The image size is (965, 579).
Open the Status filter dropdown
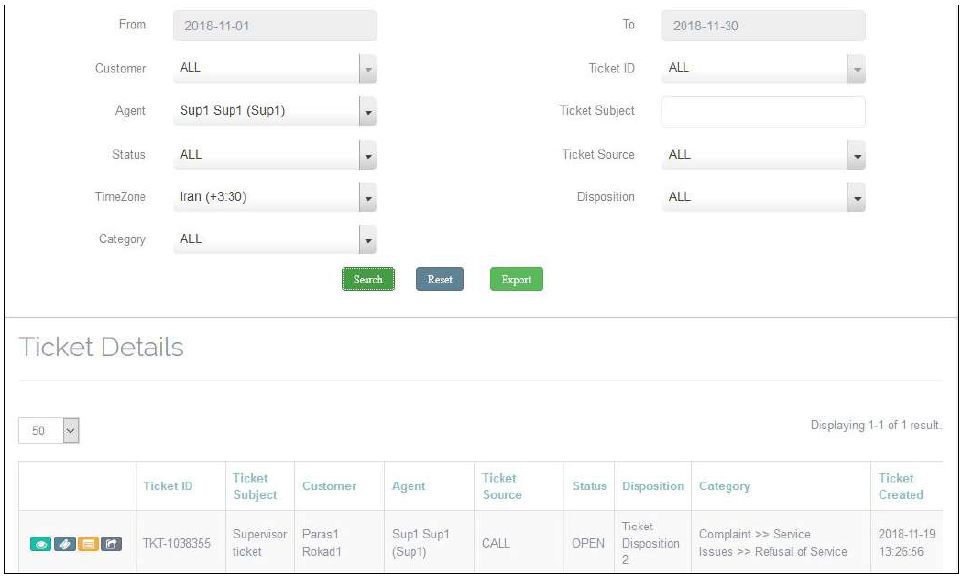pos(274,155)
